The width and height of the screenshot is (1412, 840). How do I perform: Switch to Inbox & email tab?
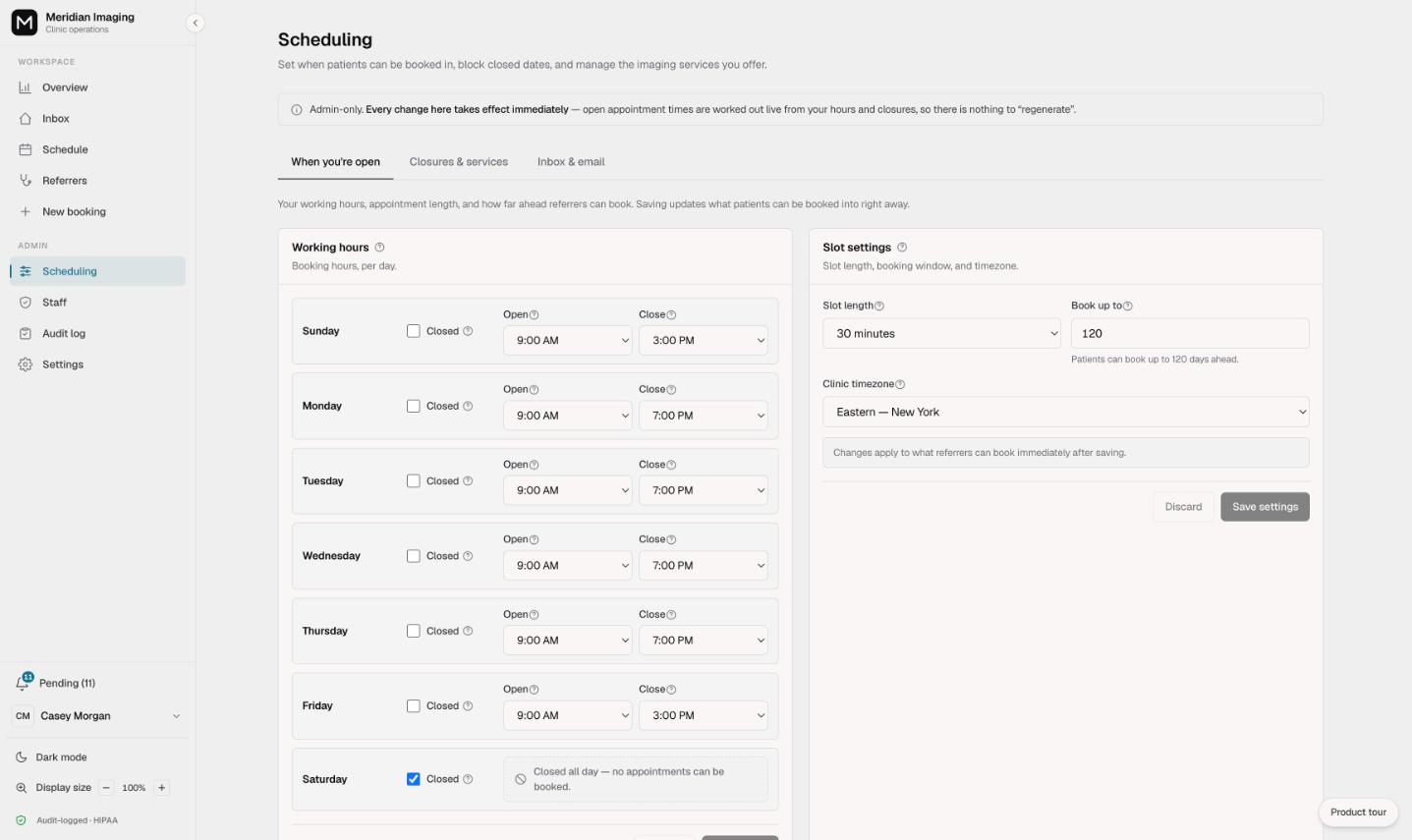(x=571, y=162)
